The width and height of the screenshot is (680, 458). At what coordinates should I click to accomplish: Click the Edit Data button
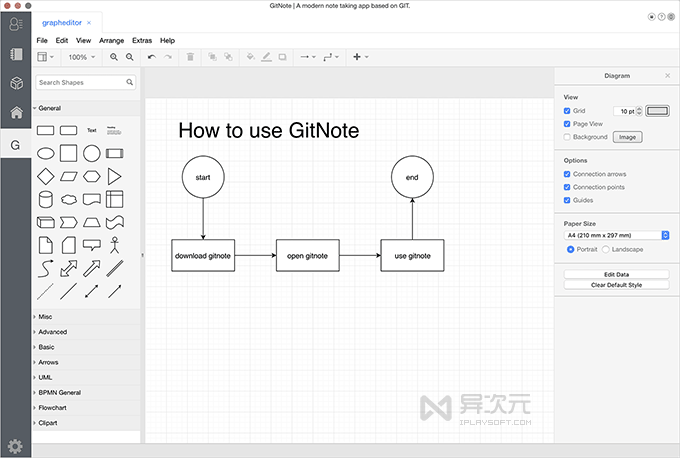[616, 275]
